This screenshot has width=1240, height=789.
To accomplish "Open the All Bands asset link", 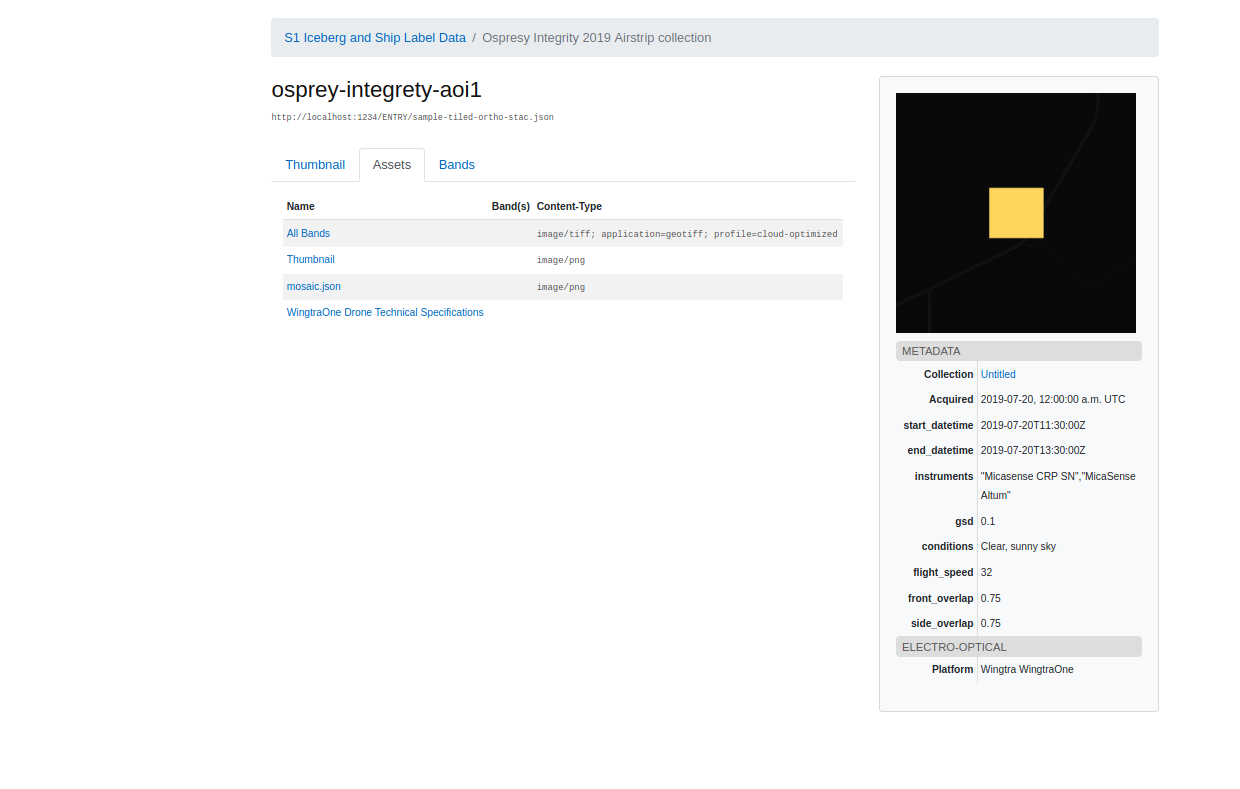I will click(x=308, y=233).
